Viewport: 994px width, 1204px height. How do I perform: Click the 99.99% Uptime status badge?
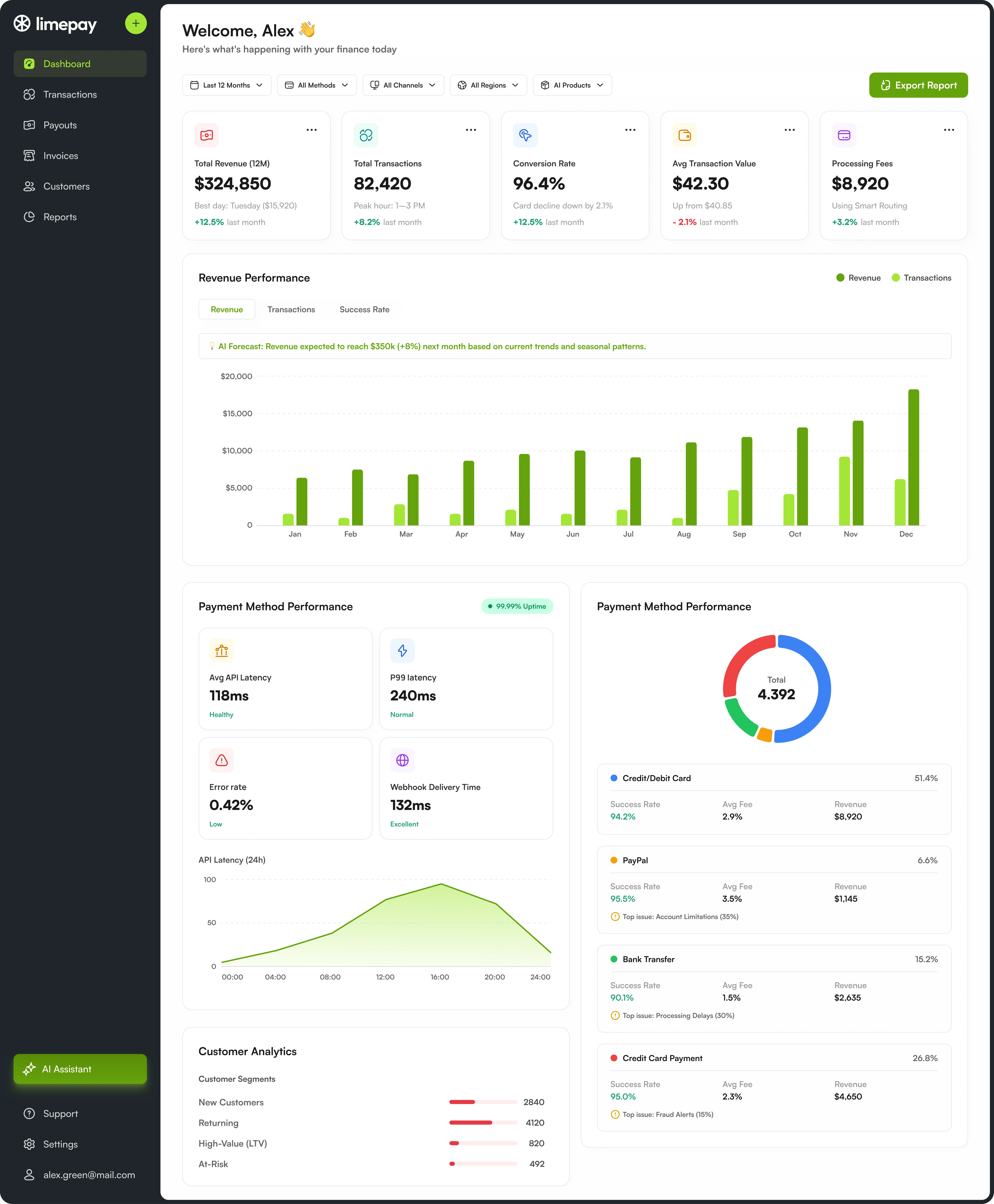click(x=517, y=606)
